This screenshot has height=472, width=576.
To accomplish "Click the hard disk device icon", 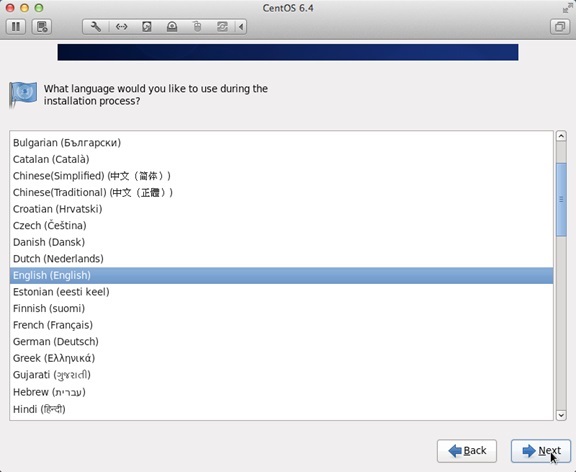I will (147, 27).
